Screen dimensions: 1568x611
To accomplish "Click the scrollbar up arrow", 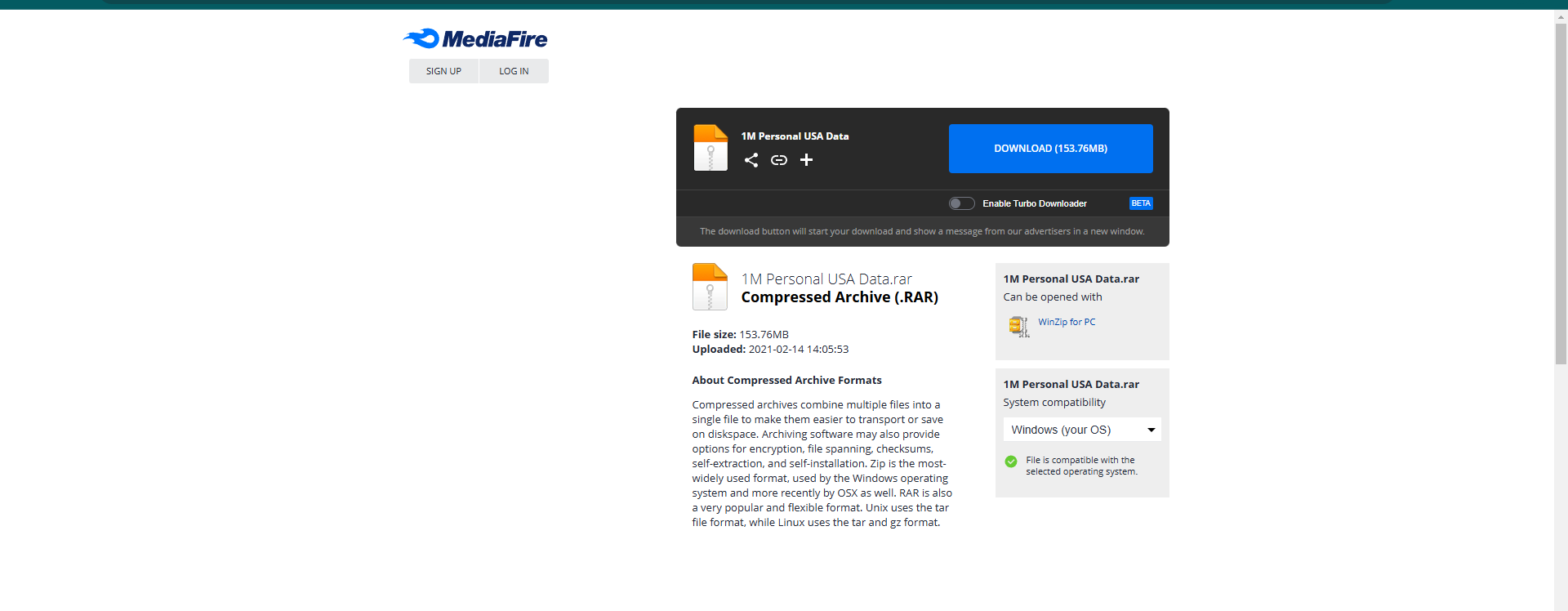I will pos(1561,17).
